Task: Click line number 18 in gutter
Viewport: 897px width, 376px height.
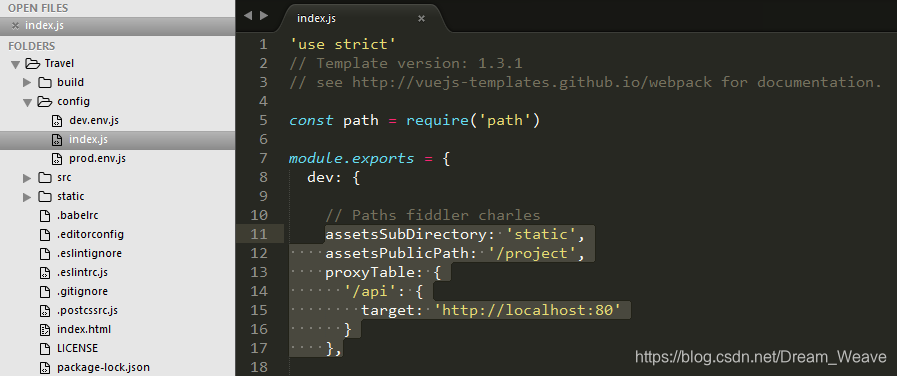Action: tap(259, 367)
